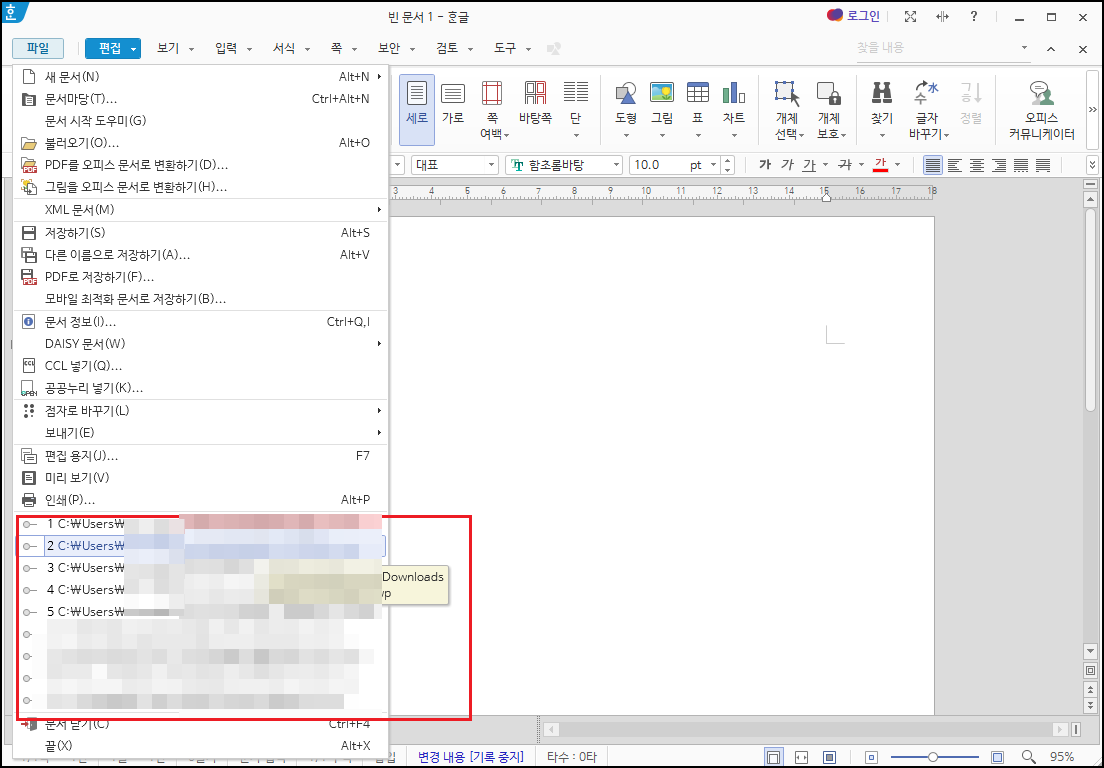1104x768 pixels.
Task: Open underline style dropdown arrow
Action: [826, 165]
